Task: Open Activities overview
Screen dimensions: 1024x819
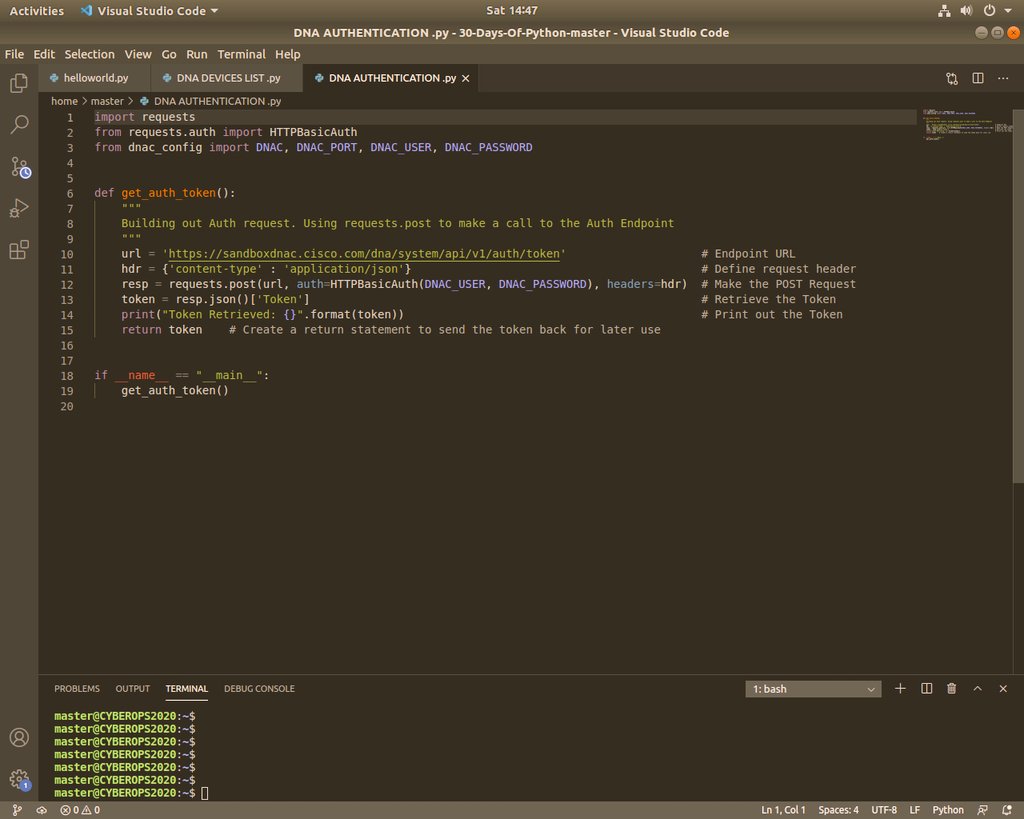Action: pyautogui.click(x=37, y=11)
